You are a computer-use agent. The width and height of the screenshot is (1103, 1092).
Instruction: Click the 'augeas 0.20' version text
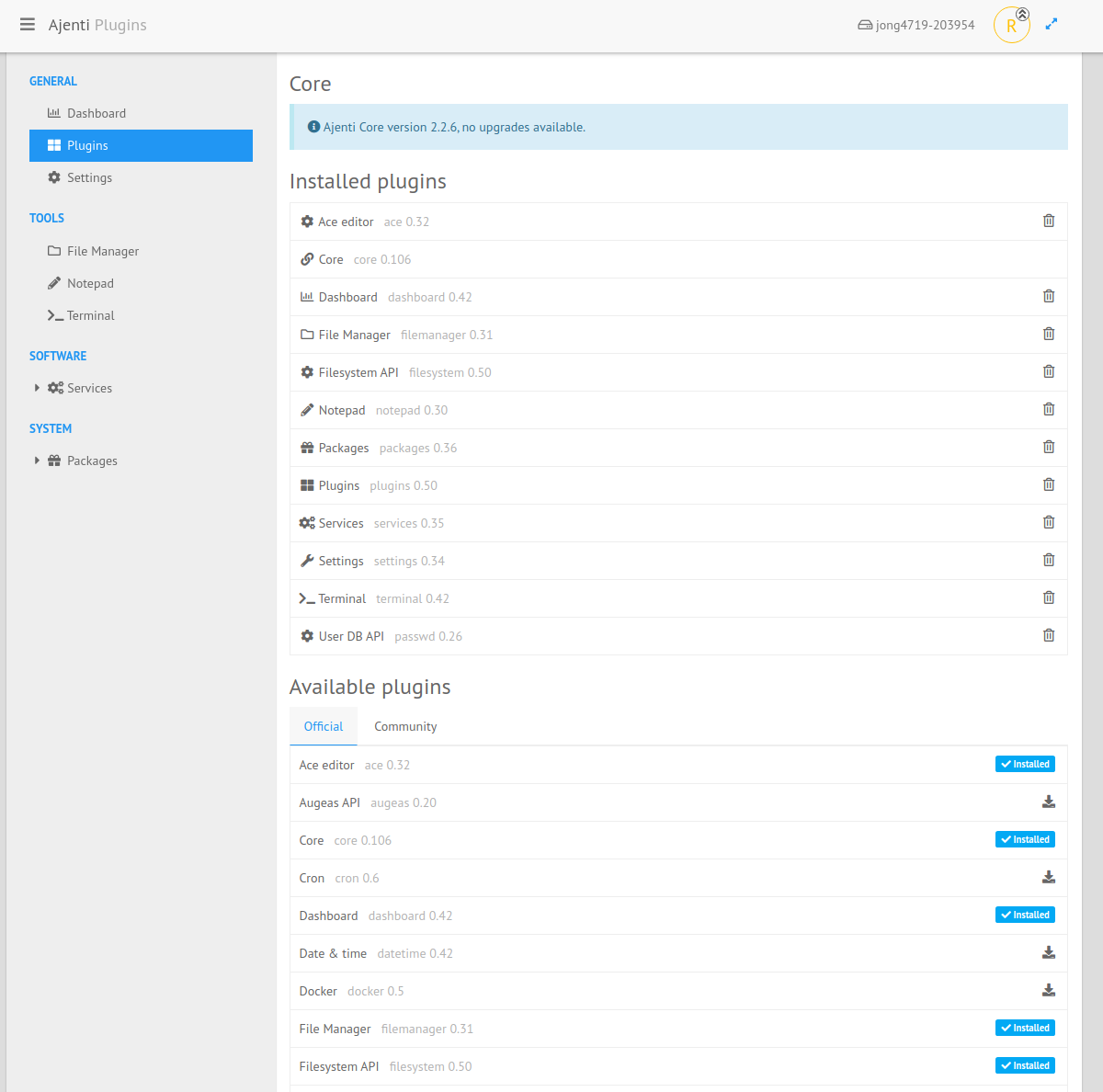click(x=404, y=802)
